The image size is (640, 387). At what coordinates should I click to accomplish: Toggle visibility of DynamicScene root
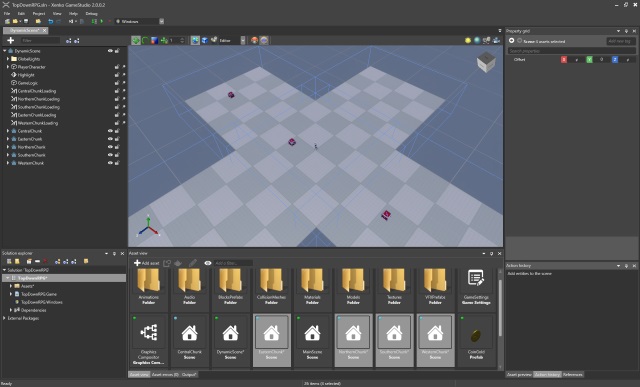click(x=110, y=51)
